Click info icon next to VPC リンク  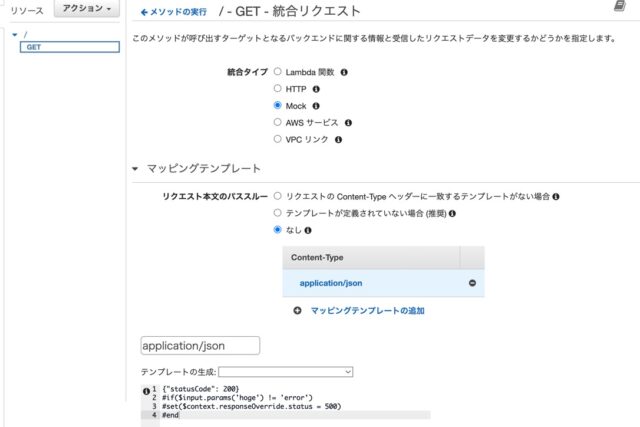click(338, 140)
